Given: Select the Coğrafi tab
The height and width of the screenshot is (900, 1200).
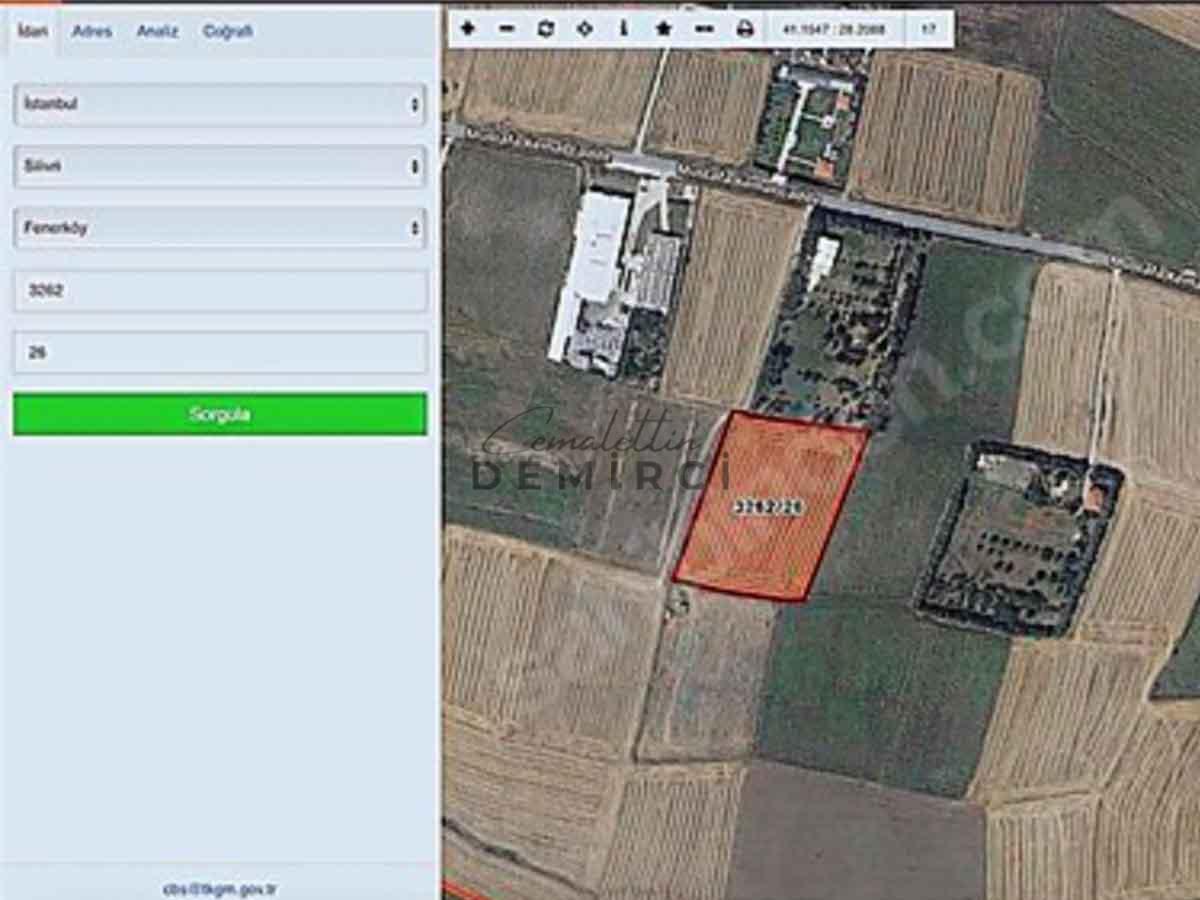Looking at the screenshot, I should click(228, 31).
